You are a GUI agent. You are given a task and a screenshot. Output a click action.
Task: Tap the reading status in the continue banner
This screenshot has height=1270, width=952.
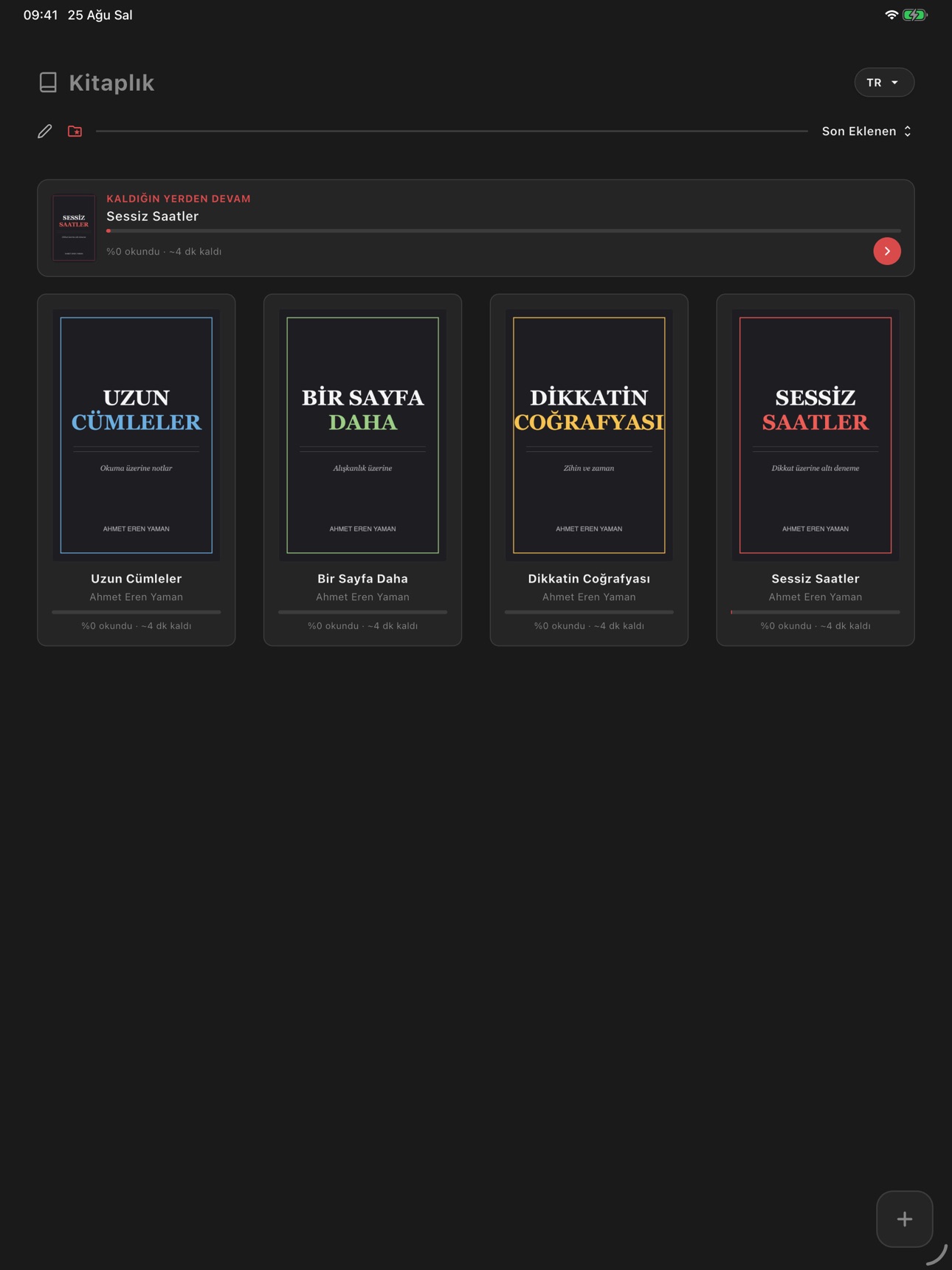(x=164, y=252)
